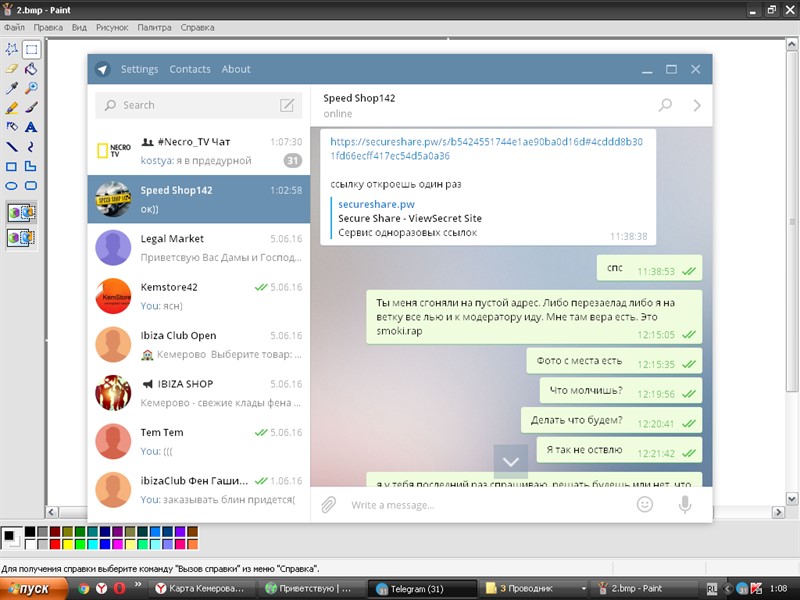The height and width of the screenshot is (600, 800).
Task: Select the Brush tool
Action: [x=31, y=108]
